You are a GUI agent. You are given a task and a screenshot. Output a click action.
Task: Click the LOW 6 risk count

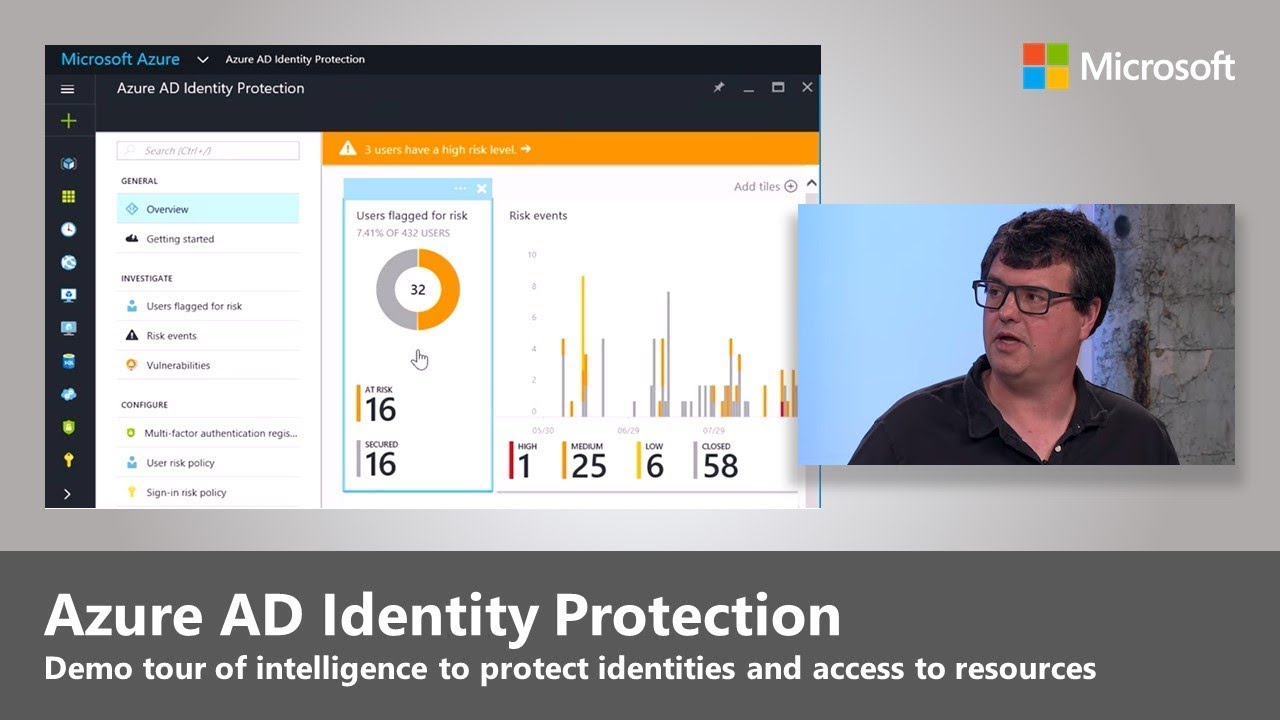pos(651,461)
